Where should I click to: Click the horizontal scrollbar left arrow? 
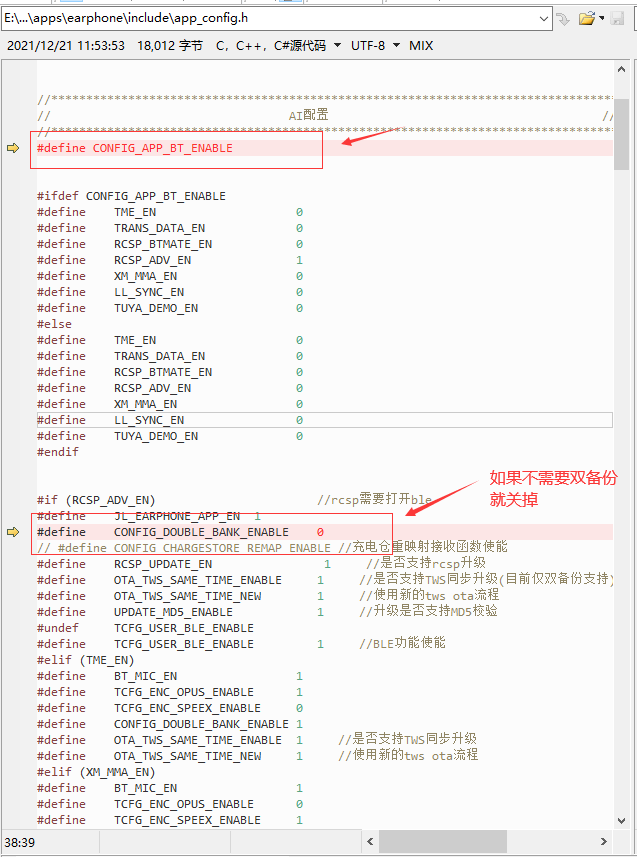(370, 841)
